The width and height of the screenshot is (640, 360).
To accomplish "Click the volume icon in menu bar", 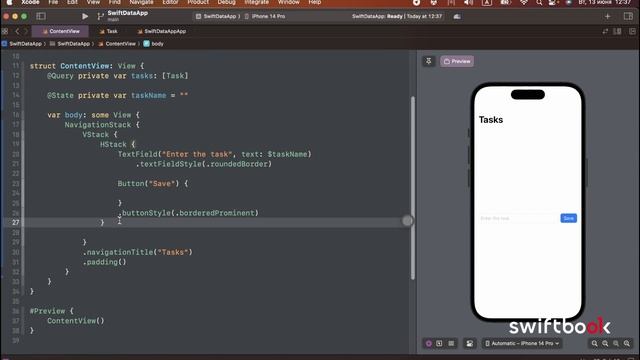I will [469, 2].
